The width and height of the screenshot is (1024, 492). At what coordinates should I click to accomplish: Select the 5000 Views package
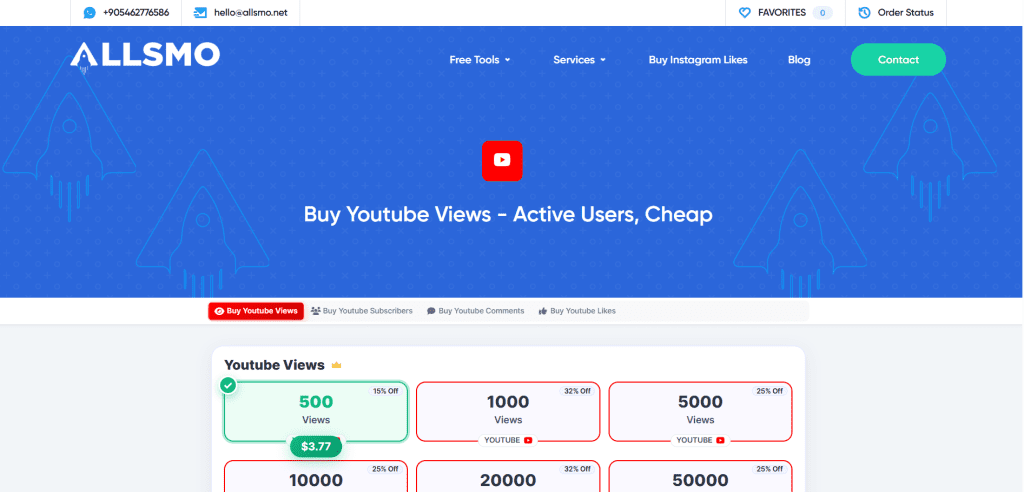(x=701, y=412)
